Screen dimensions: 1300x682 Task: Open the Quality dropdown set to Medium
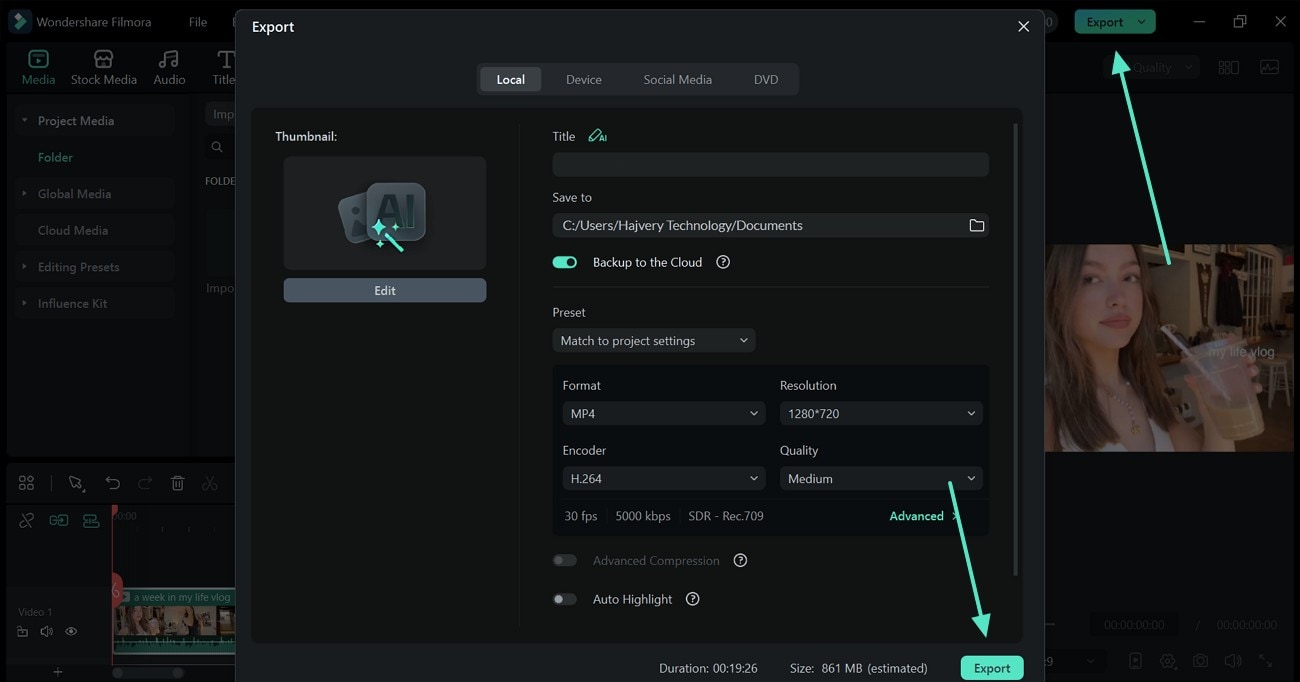click(880, 479)
